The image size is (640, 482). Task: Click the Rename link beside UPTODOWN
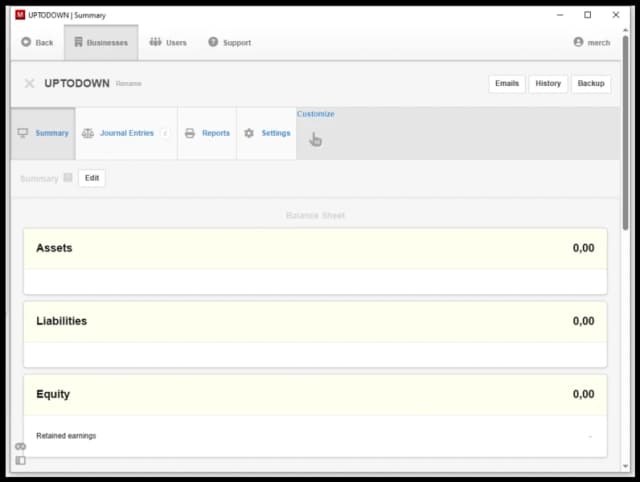point(129,84)
